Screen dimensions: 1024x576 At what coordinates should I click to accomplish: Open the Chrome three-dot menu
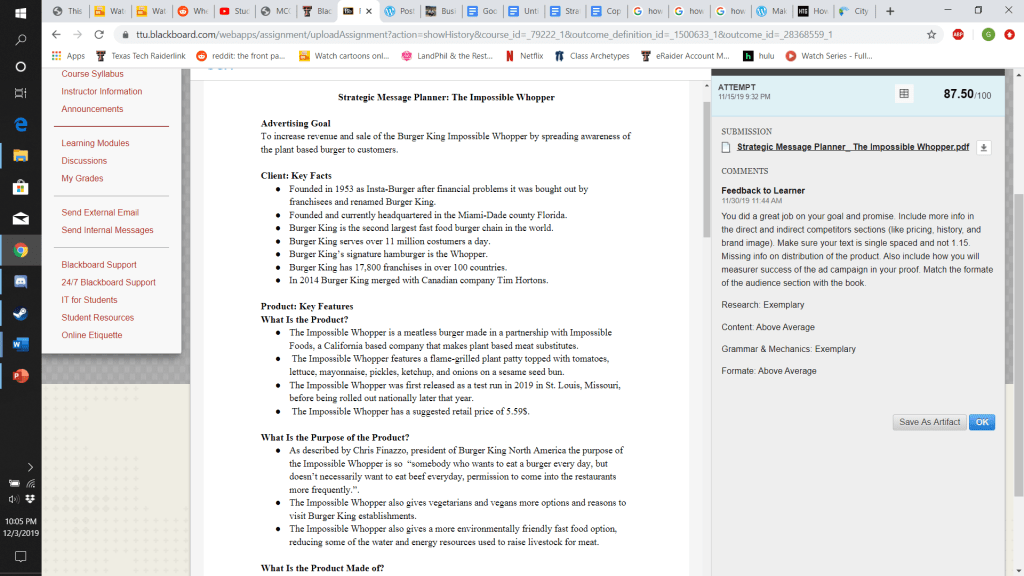click(1010, 34)
